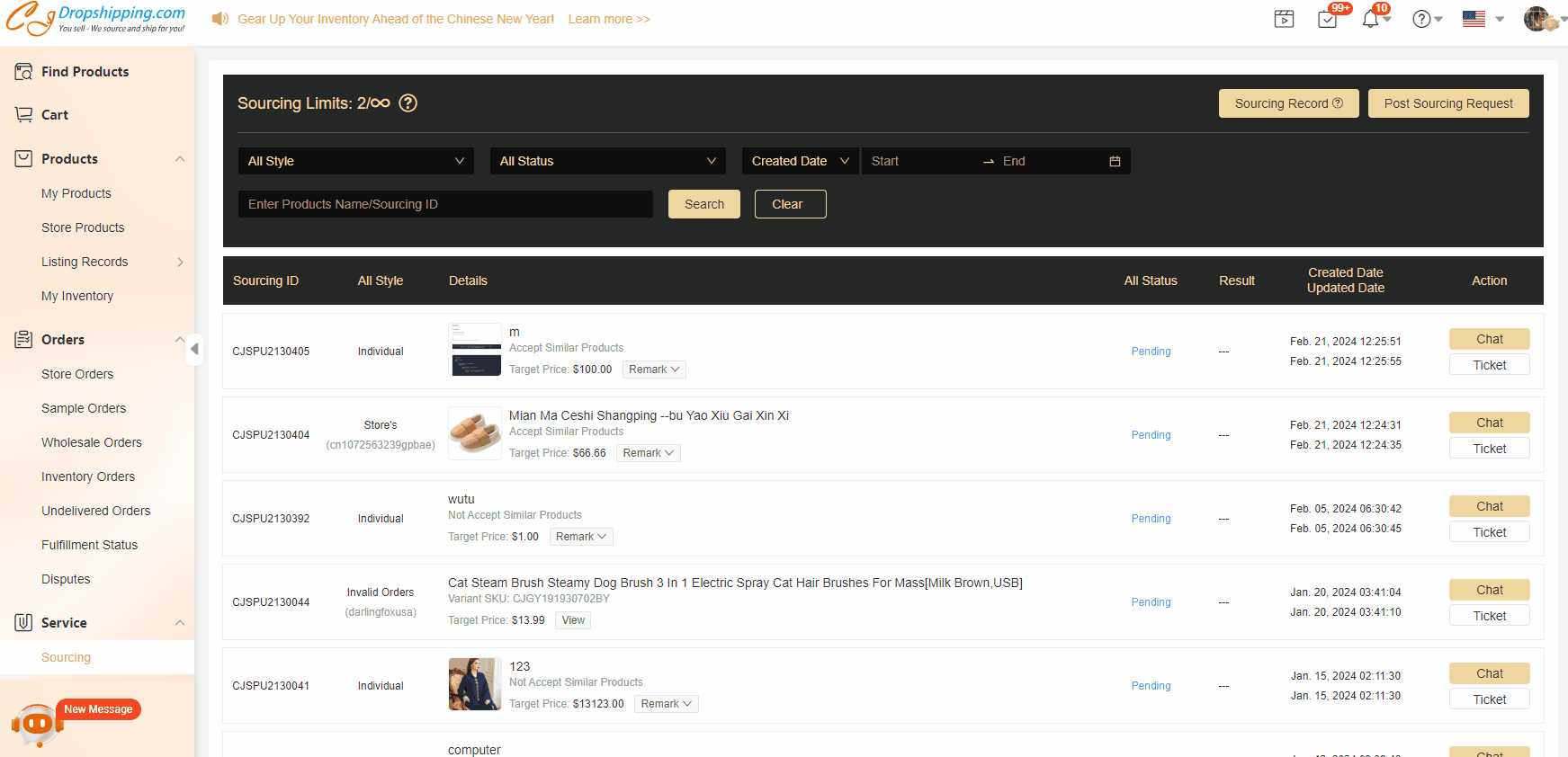This screenshot has width=1568, height=757.
Task: Open the calendar icon in date range
Action: (x=1115, y=161)
